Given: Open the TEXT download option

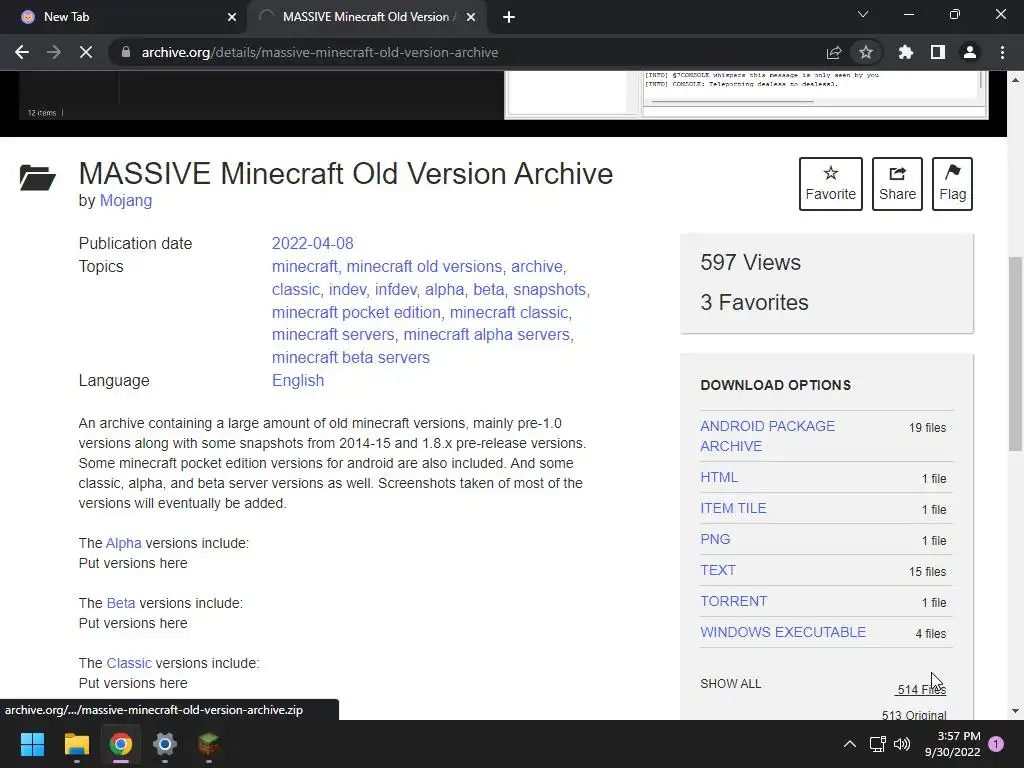Looking at the screenshot, I should (x=718, y=570).
